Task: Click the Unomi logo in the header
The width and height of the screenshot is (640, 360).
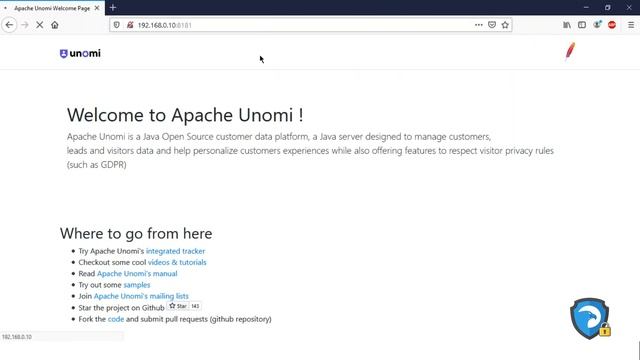Action: 80,53
